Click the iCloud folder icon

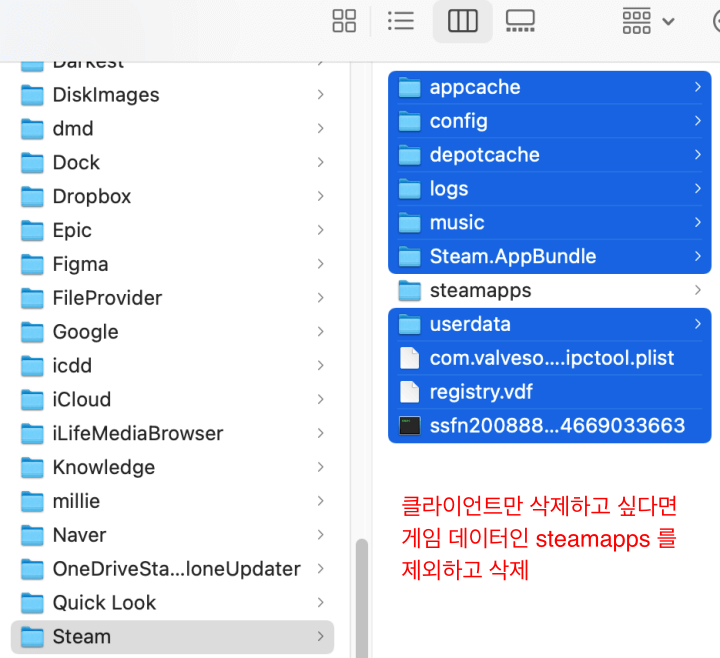click(32, 399)
